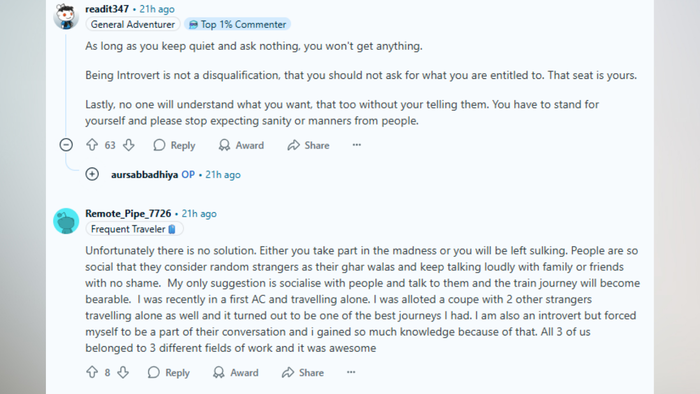
Task: Give an Award to readit347's comment
Action: pos(241,145)
